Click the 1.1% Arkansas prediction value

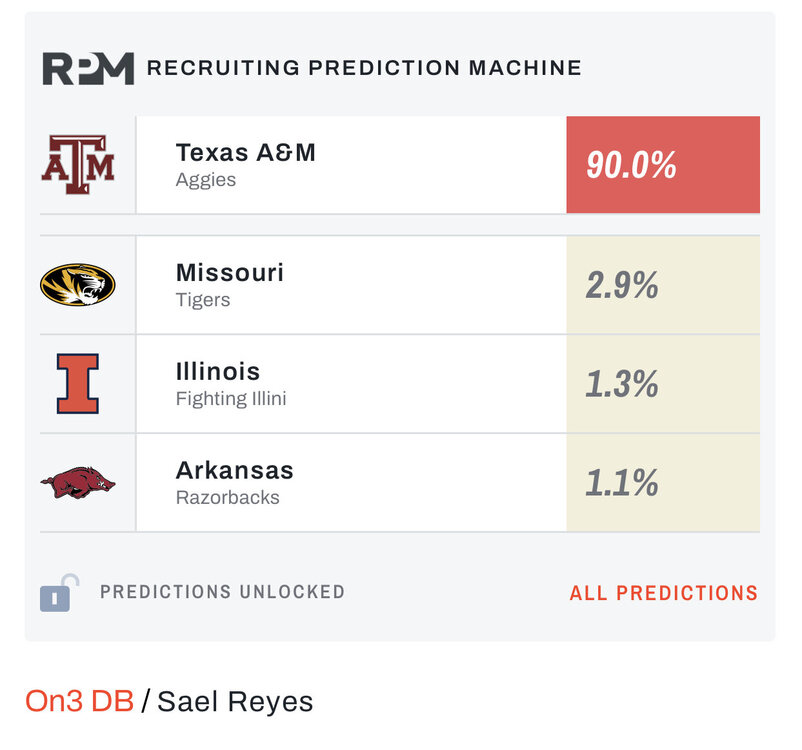[x=622, y=483]
